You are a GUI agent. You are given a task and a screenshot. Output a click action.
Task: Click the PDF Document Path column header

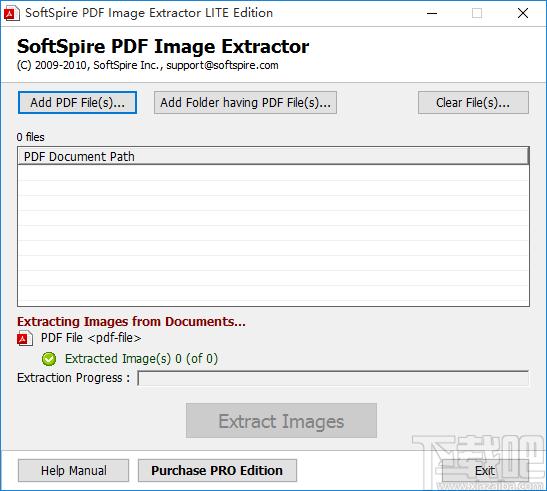273,156
